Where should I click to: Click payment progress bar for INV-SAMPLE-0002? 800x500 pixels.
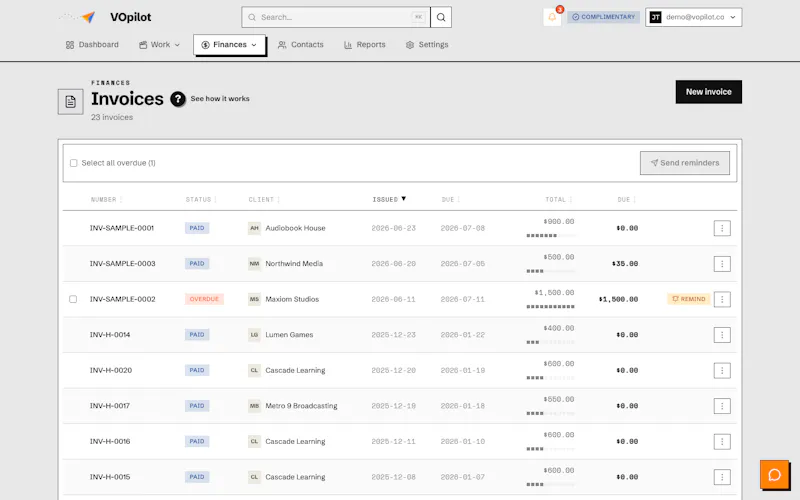[551, 307]
